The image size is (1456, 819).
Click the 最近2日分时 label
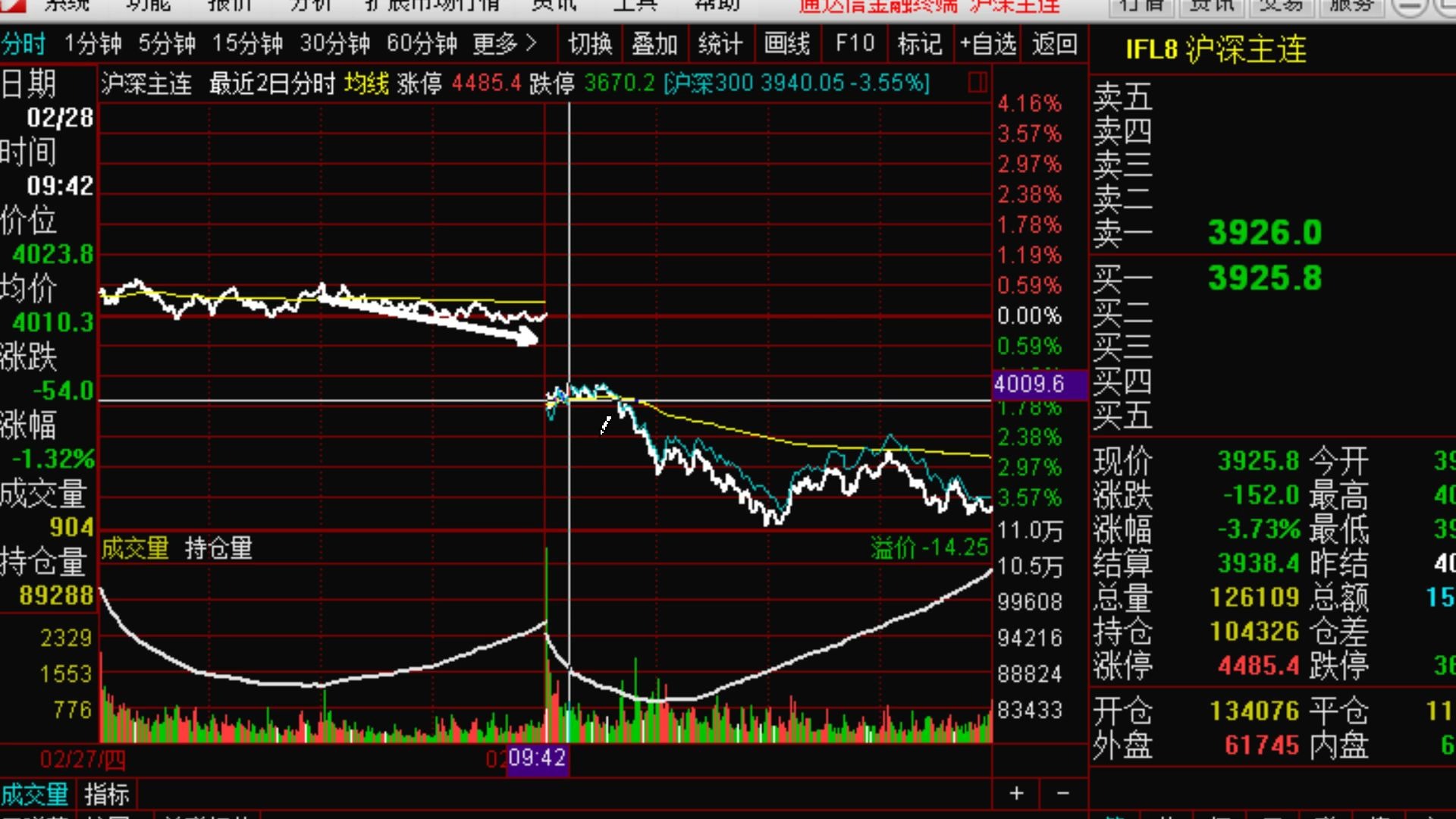[272, 83]
